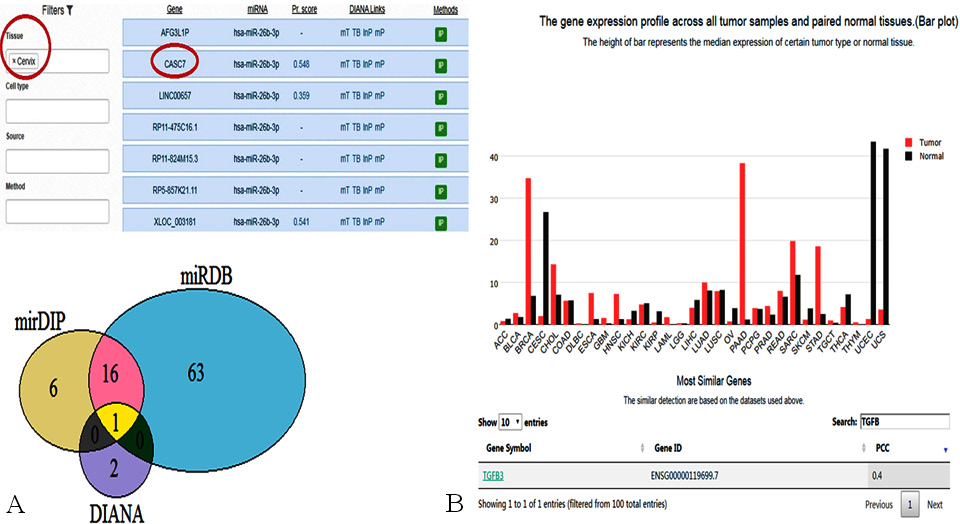Click the purple DIANA Venn region showing 2
The width and height of the screenshot is (960, 524).
click(114, 468)
